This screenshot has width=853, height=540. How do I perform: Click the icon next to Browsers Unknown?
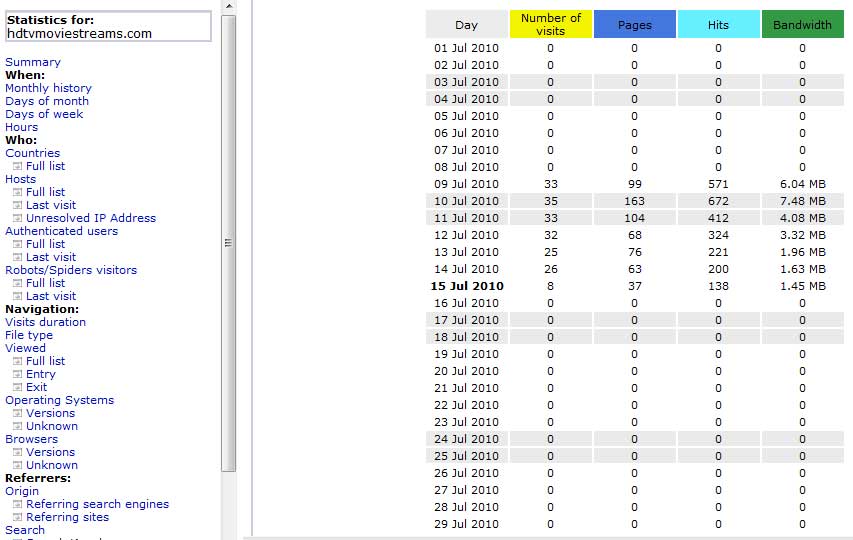click(17, 465)
